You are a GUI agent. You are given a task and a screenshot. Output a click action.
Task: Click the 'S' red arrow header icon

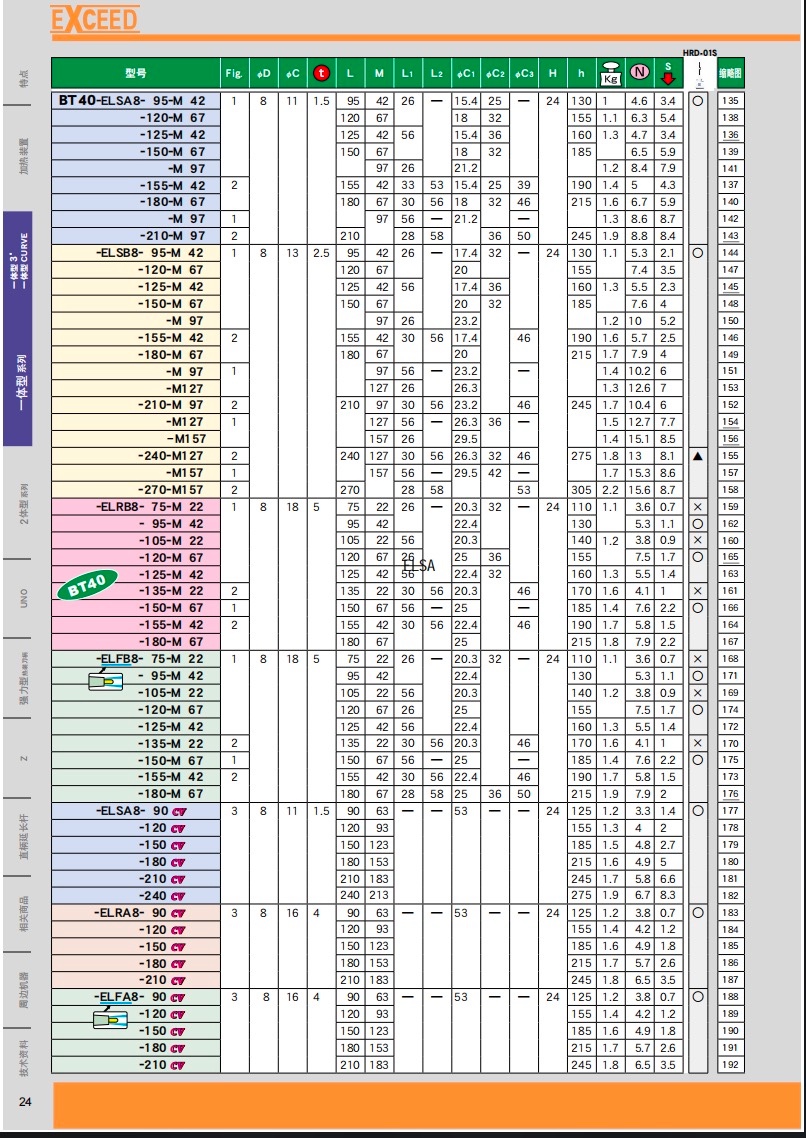(668, 73)
